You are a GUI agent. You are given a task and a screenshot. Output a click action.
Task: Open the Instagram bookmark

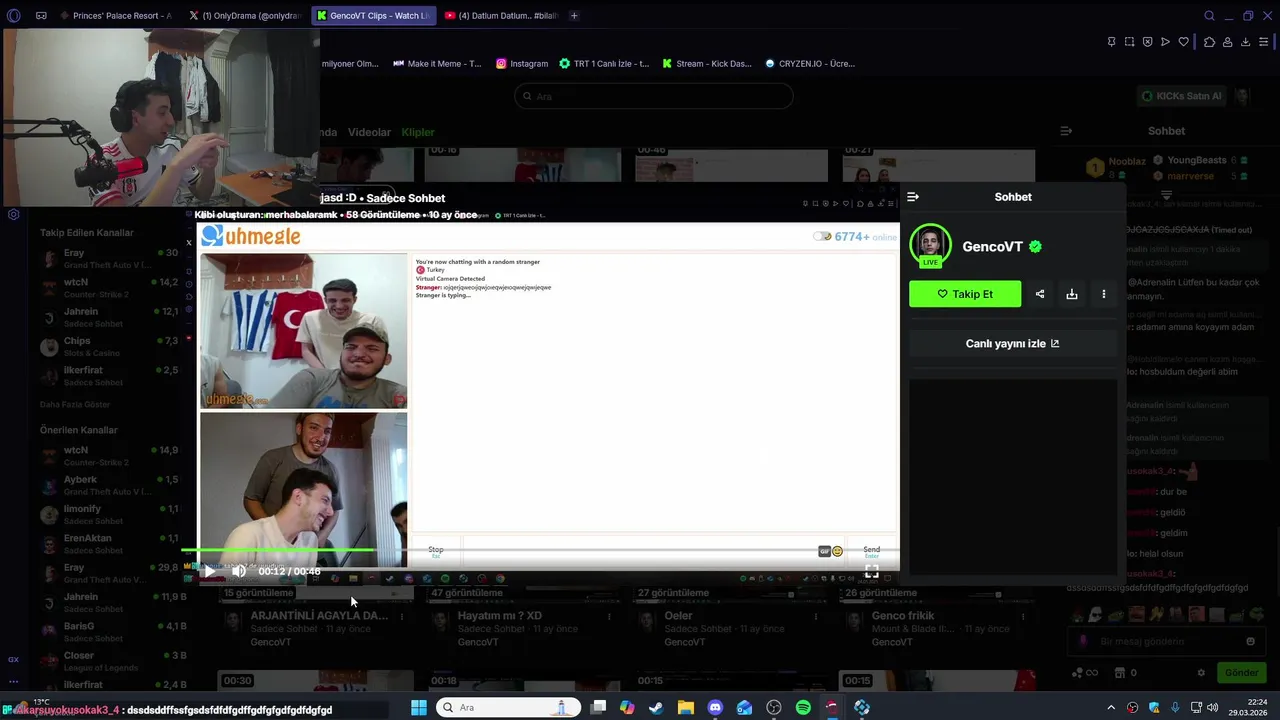(522, 63)
